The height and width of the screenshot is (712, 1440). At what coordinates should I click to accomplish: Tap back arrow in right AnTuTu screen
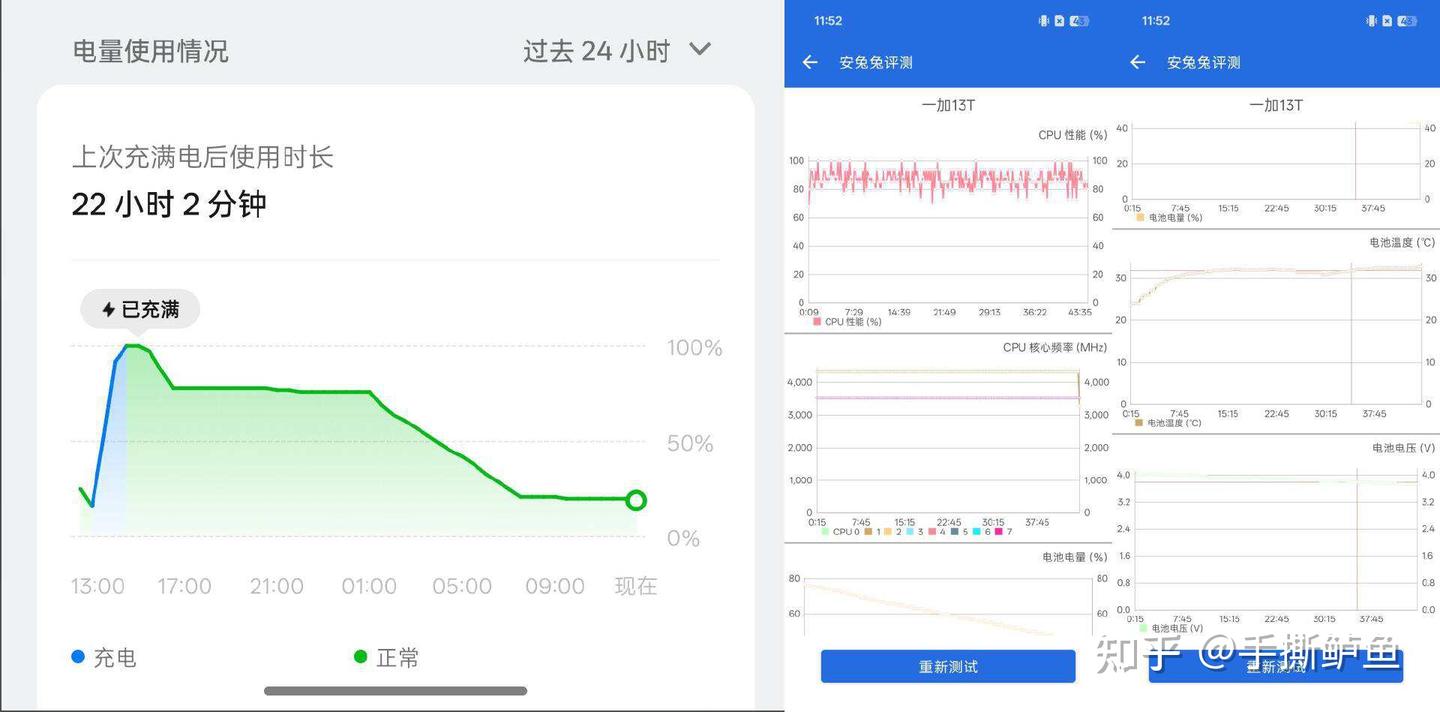(1138, 62)
